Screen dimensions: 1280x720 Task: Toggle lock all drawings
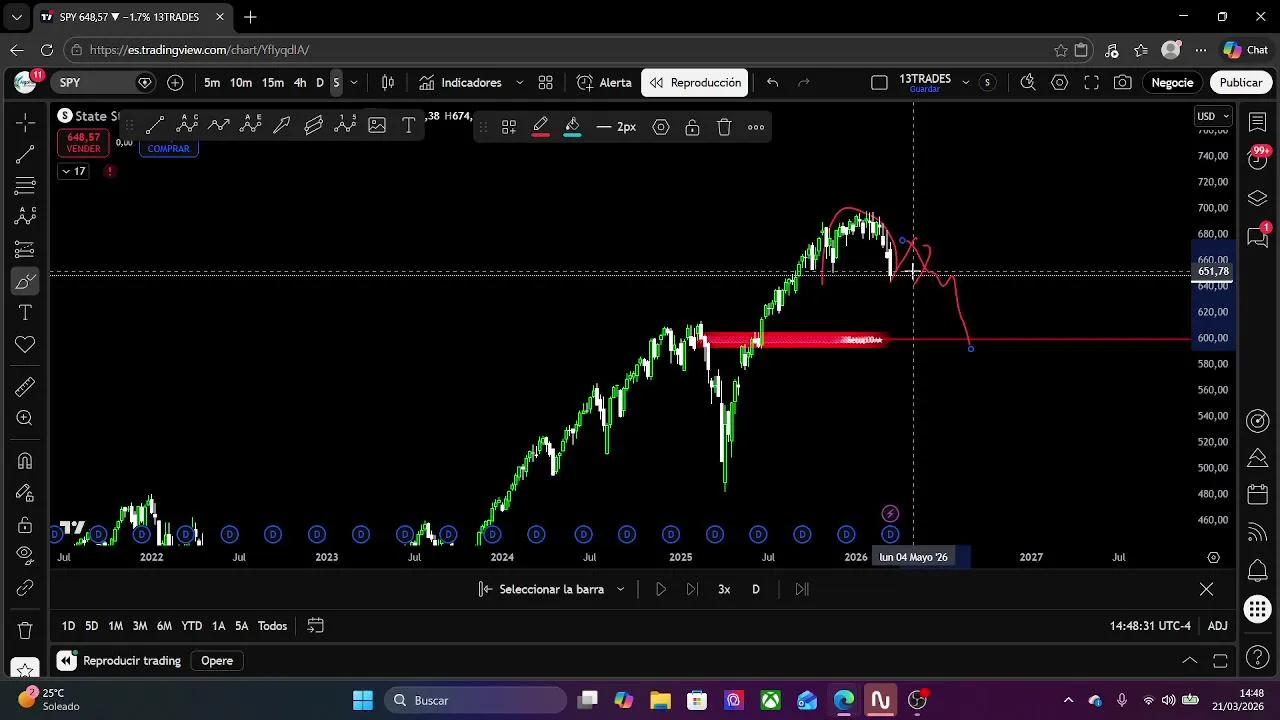pyautogui.click(x=25, y=525)
